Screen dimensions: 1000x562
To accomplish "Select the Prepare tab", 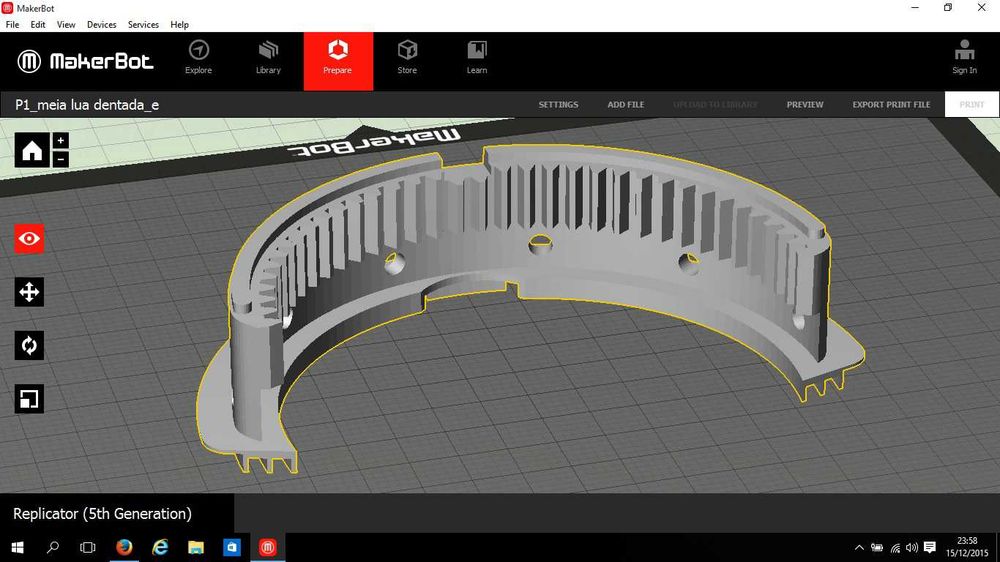I will (x=338, y=61).
